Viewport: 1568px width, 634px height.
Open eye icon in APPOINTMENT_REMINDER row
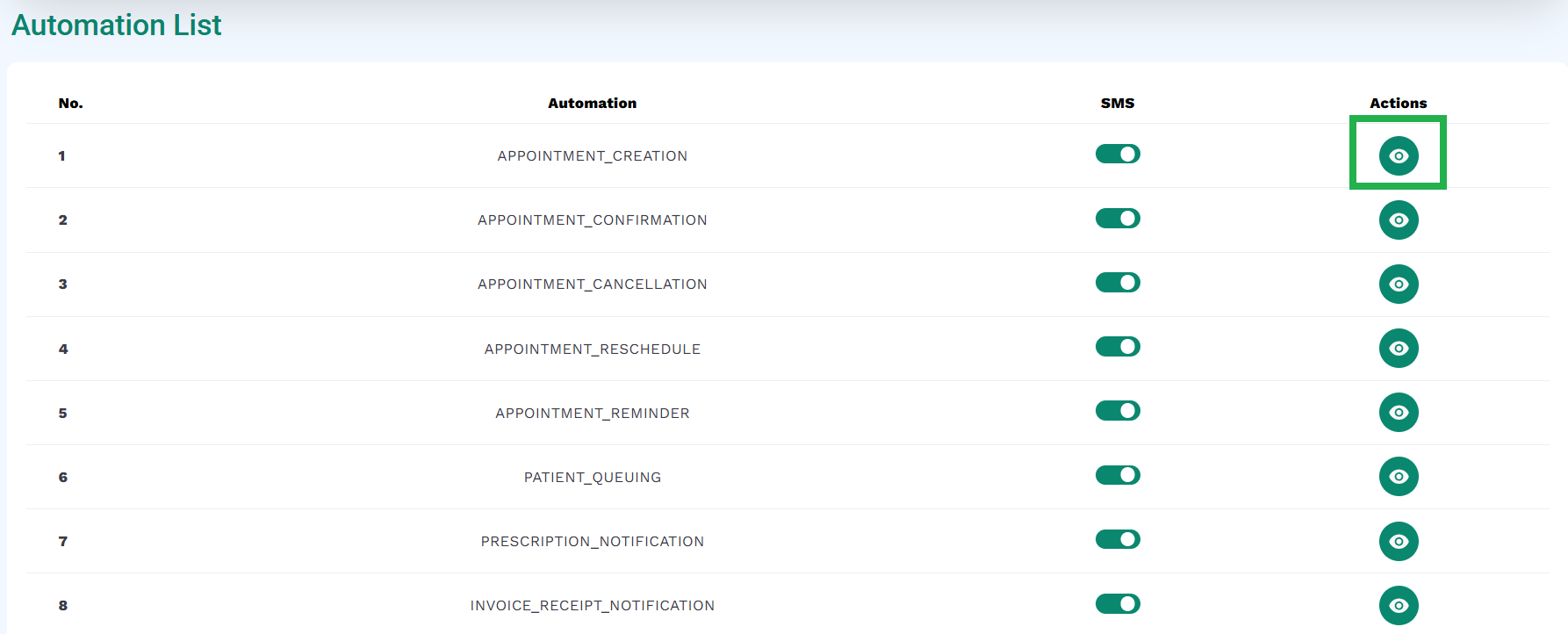coord(1399,413)
